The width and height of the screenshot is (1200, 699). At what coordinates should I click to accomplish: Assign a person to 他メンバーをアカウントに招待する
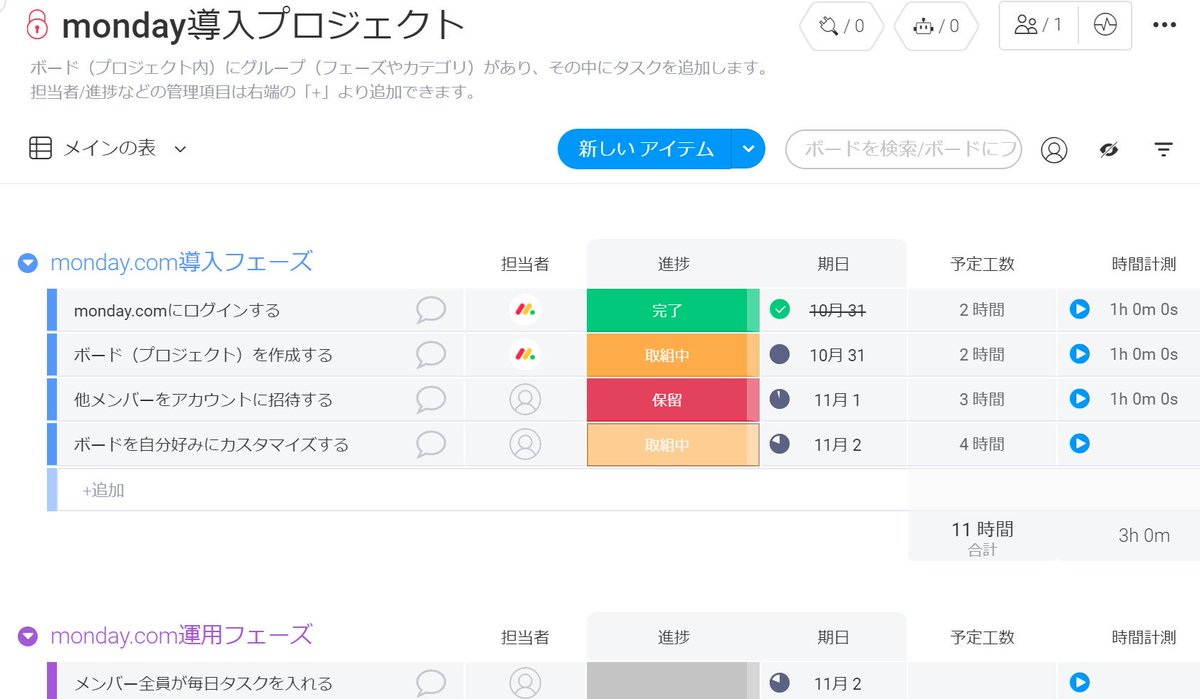(525, 399)
